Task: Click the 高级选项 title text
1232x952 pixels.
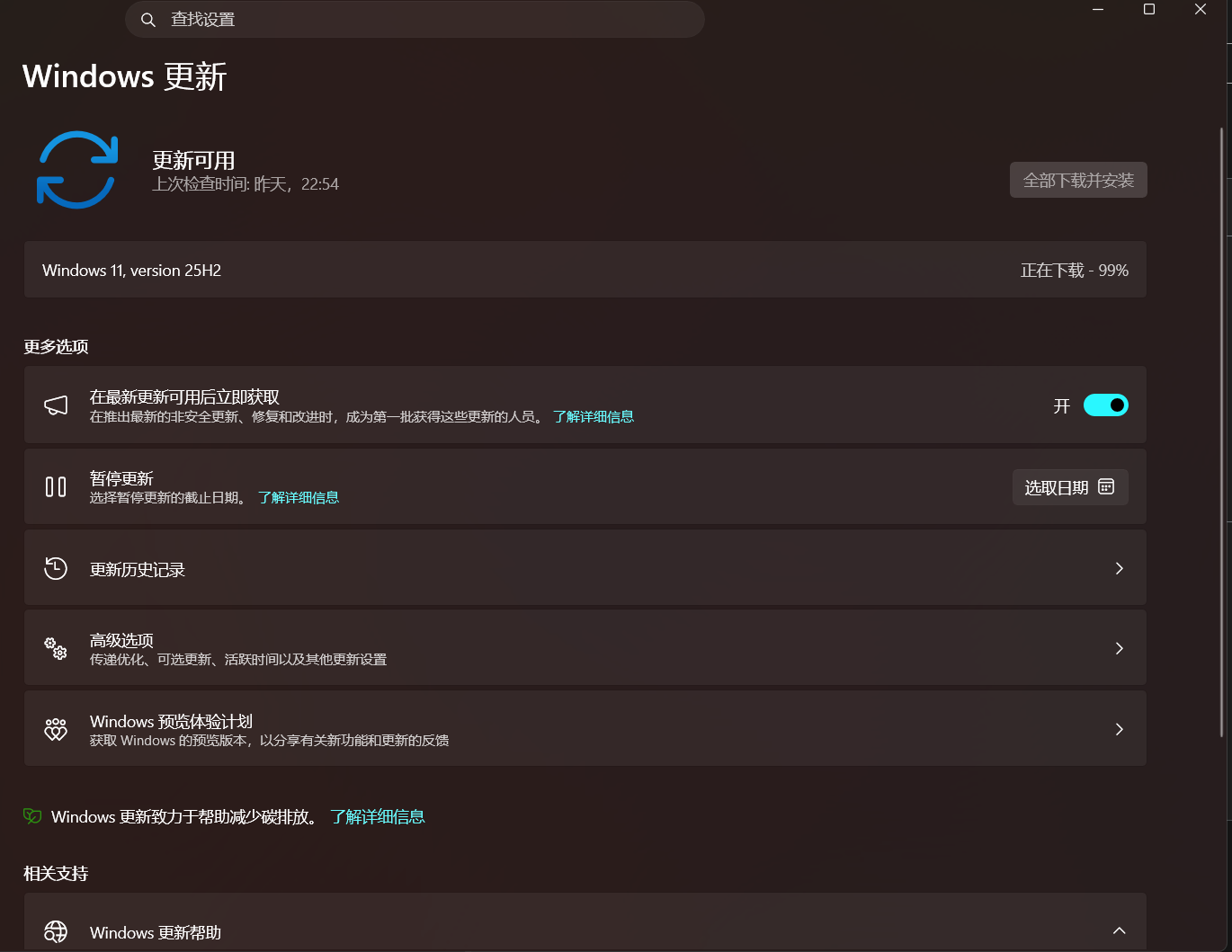Action: [121, 640]
